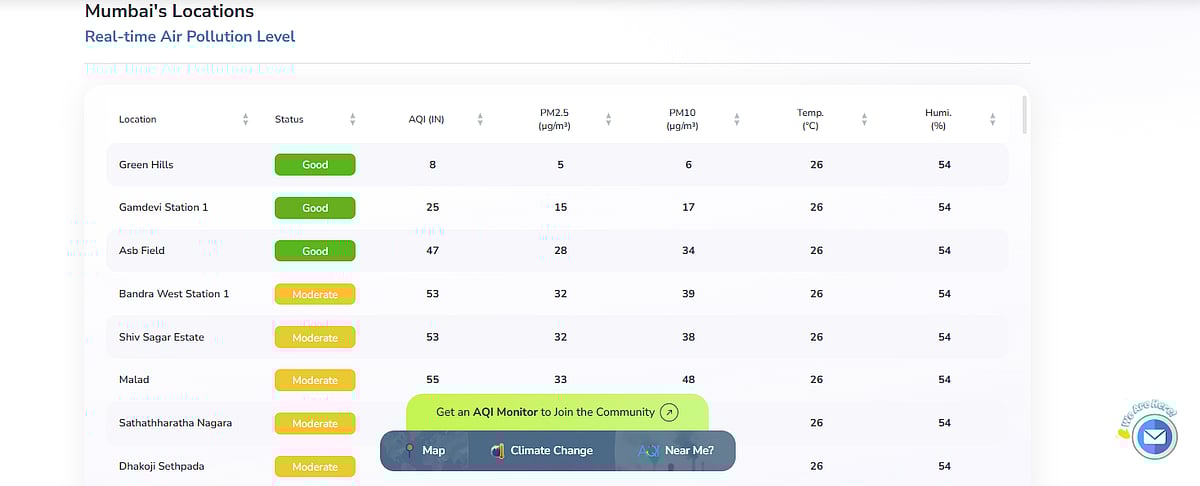Click Moderate badge for Bandra West Station 1
This screenshot has height=486, width=1200.
tap(315, 294)
